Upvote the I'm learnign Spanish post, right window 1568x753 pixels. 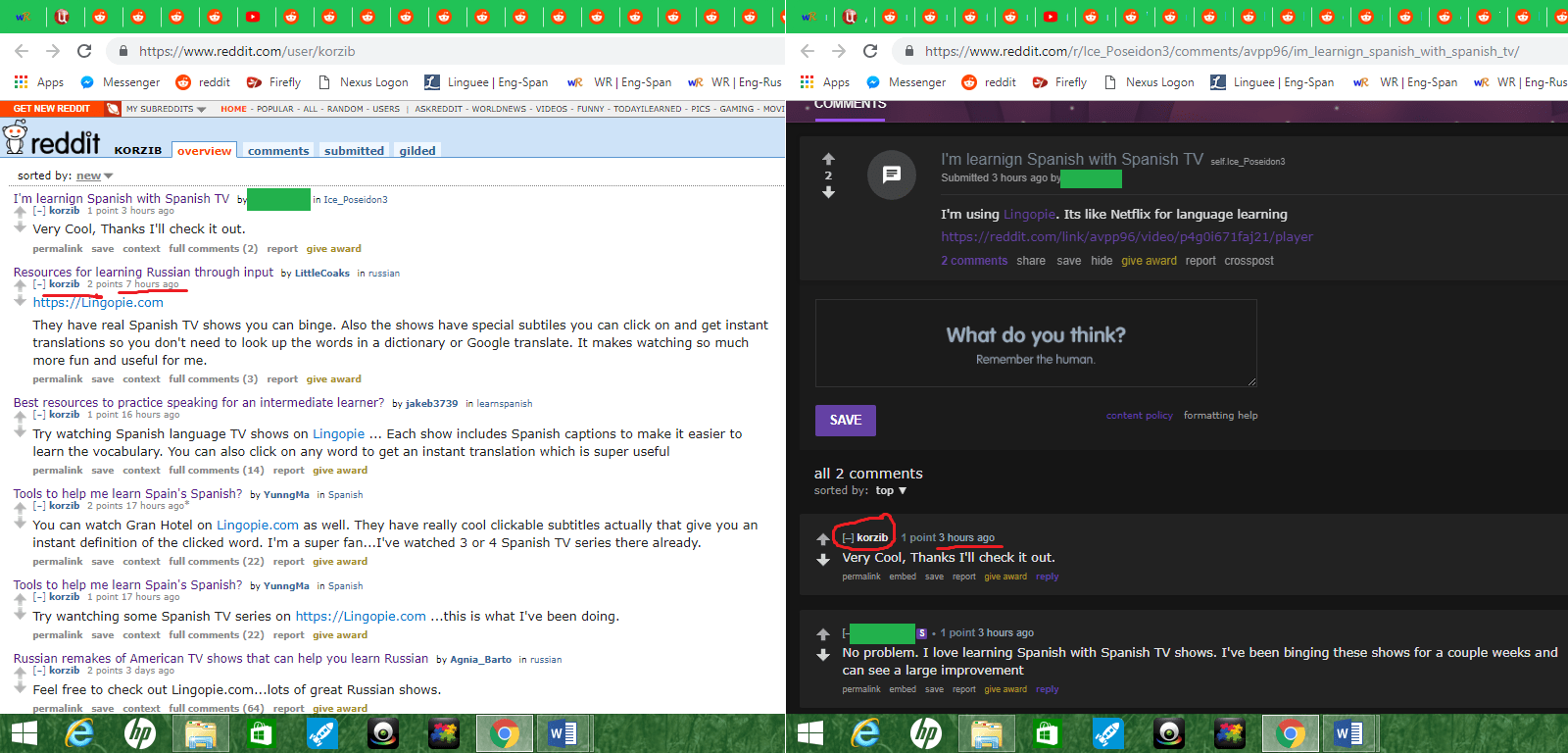(828, 159)
